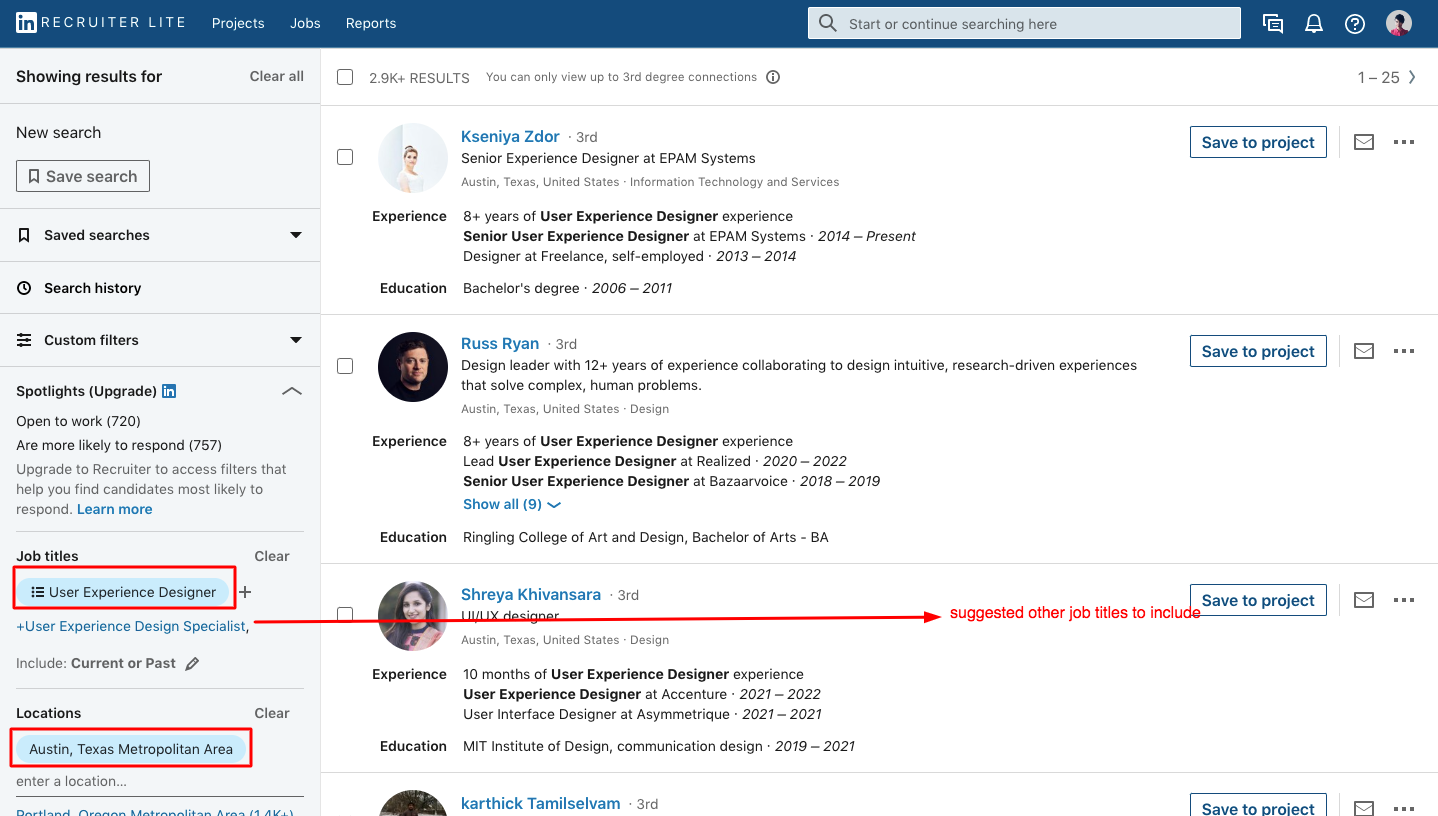This screenshot has width=1438, height=816.
Task: Add another job title with plus icon
Action: pos(245,592)
